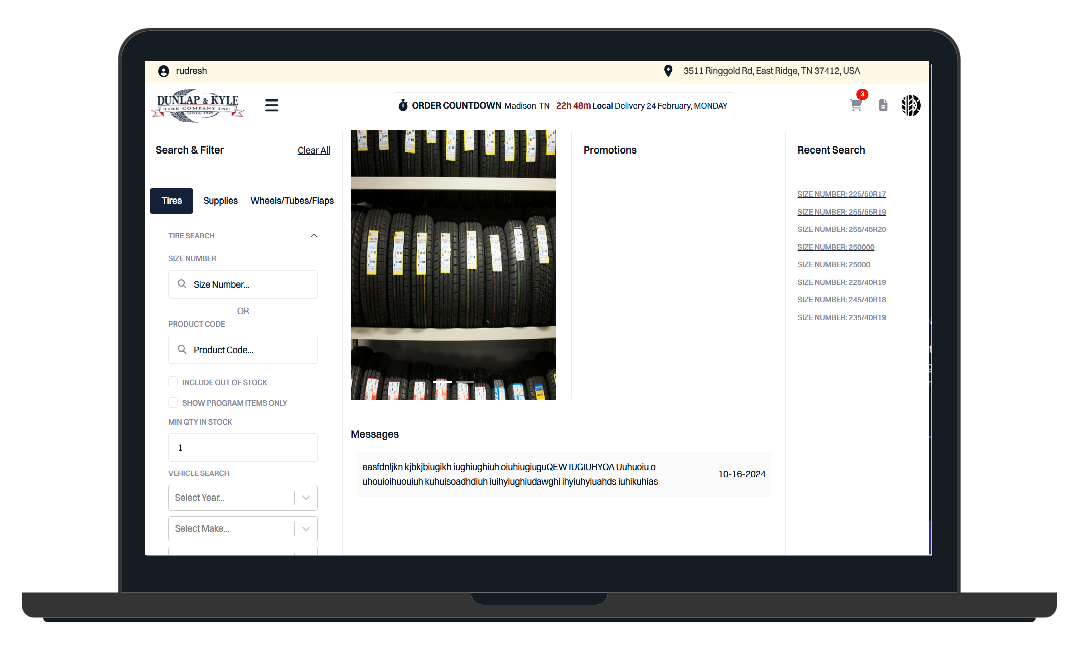Click the user profile icon next to rudresh
This screenshot has width=1089, height=654.
[164, 71]
